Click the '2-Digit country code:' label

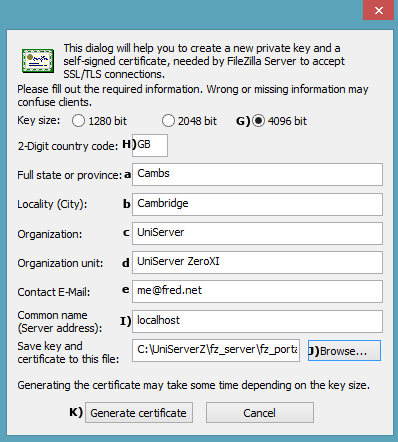coord(68,146)
